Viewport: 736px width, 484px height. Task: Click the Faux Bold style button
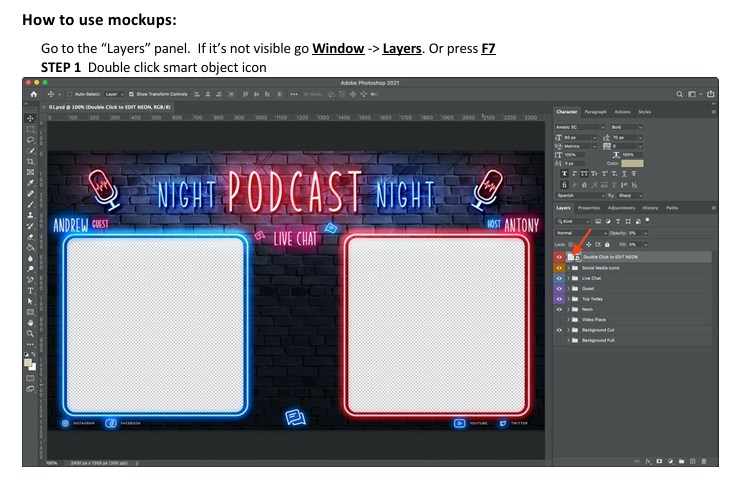coord(564,174)
